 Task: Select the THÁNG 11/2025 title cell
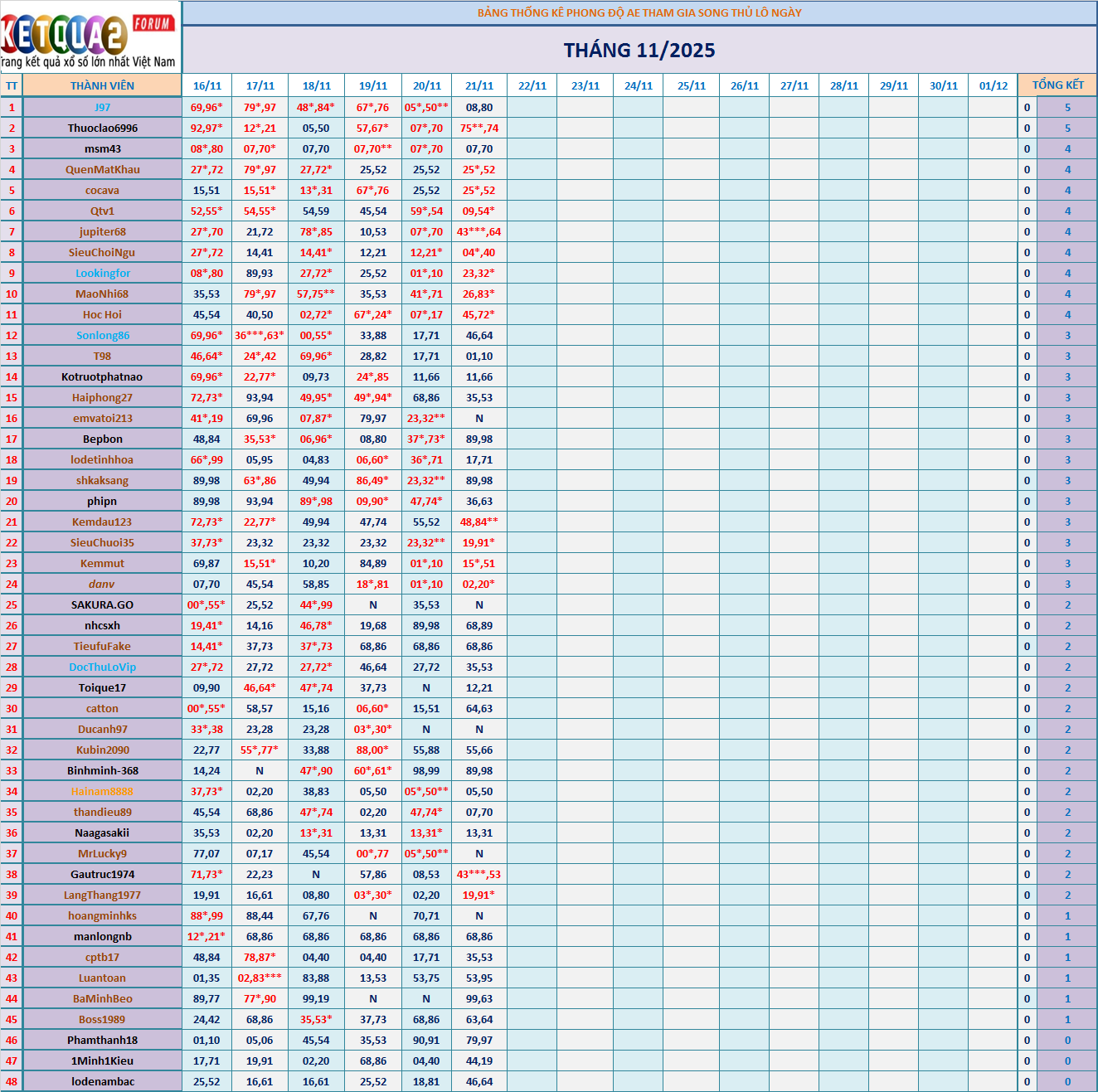639,51
